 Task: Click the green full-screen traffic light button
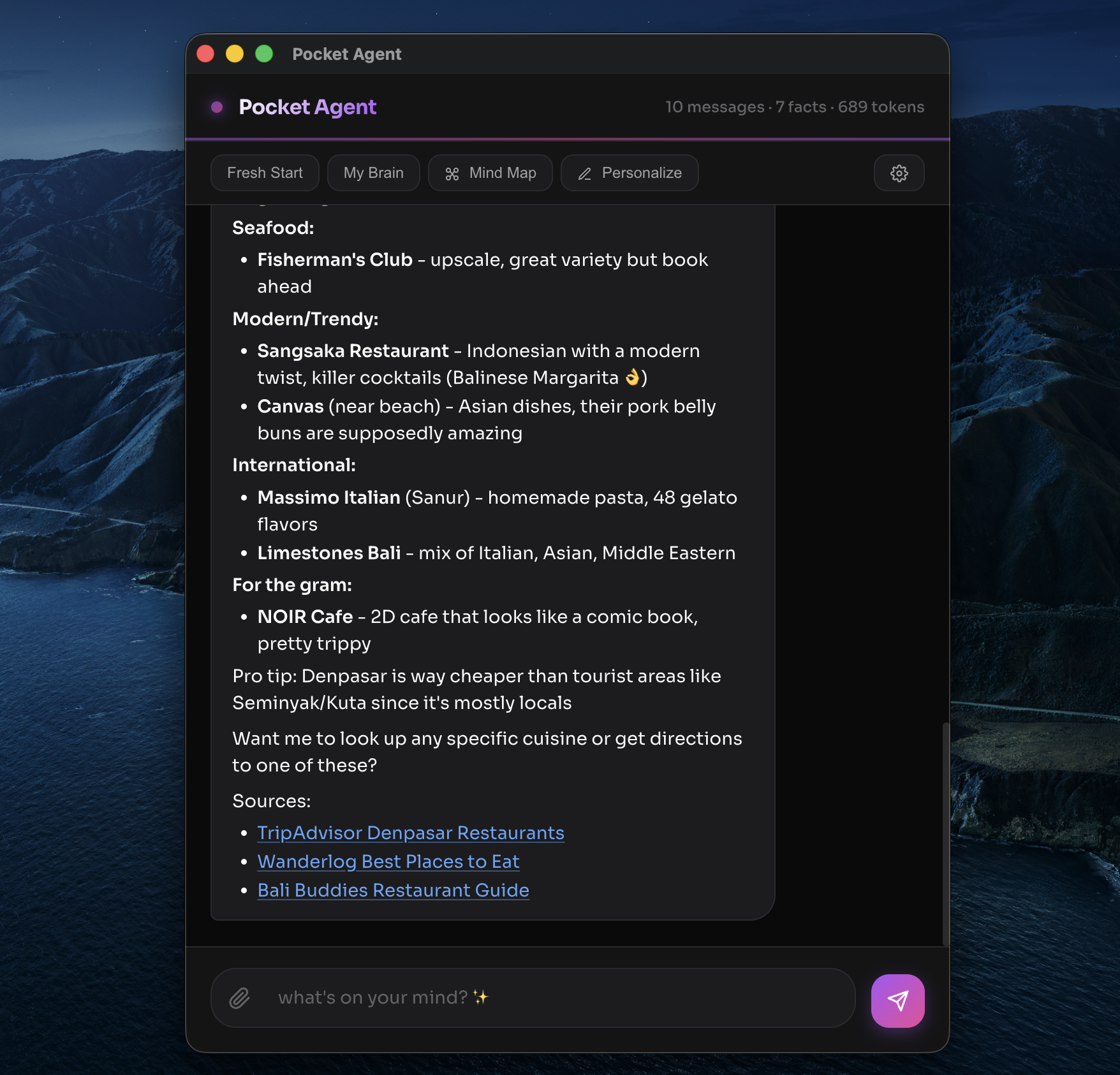tap(265, 54)
